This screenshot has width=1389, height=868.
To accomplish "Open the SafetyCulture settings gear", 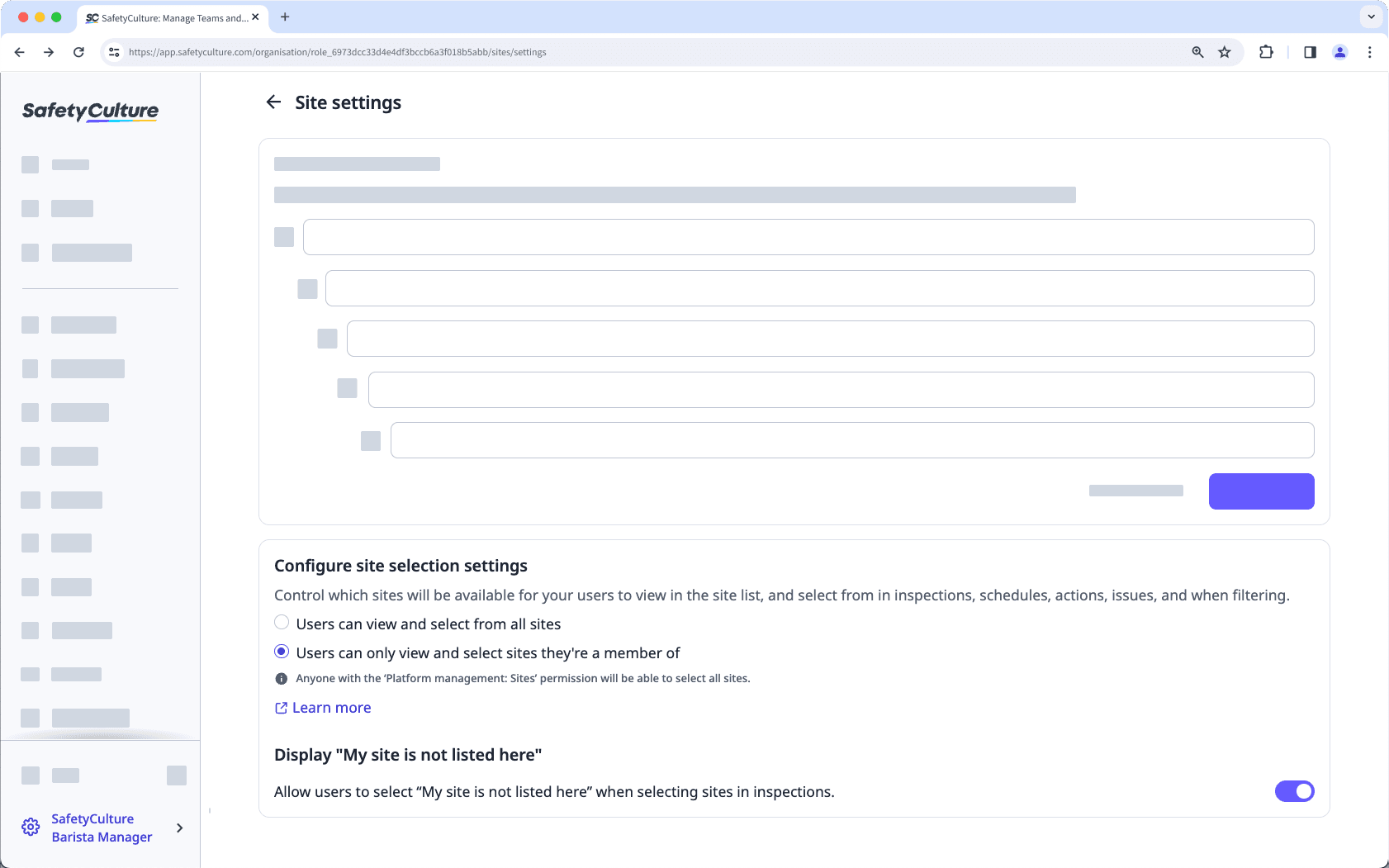I will [x=30, y=827].
